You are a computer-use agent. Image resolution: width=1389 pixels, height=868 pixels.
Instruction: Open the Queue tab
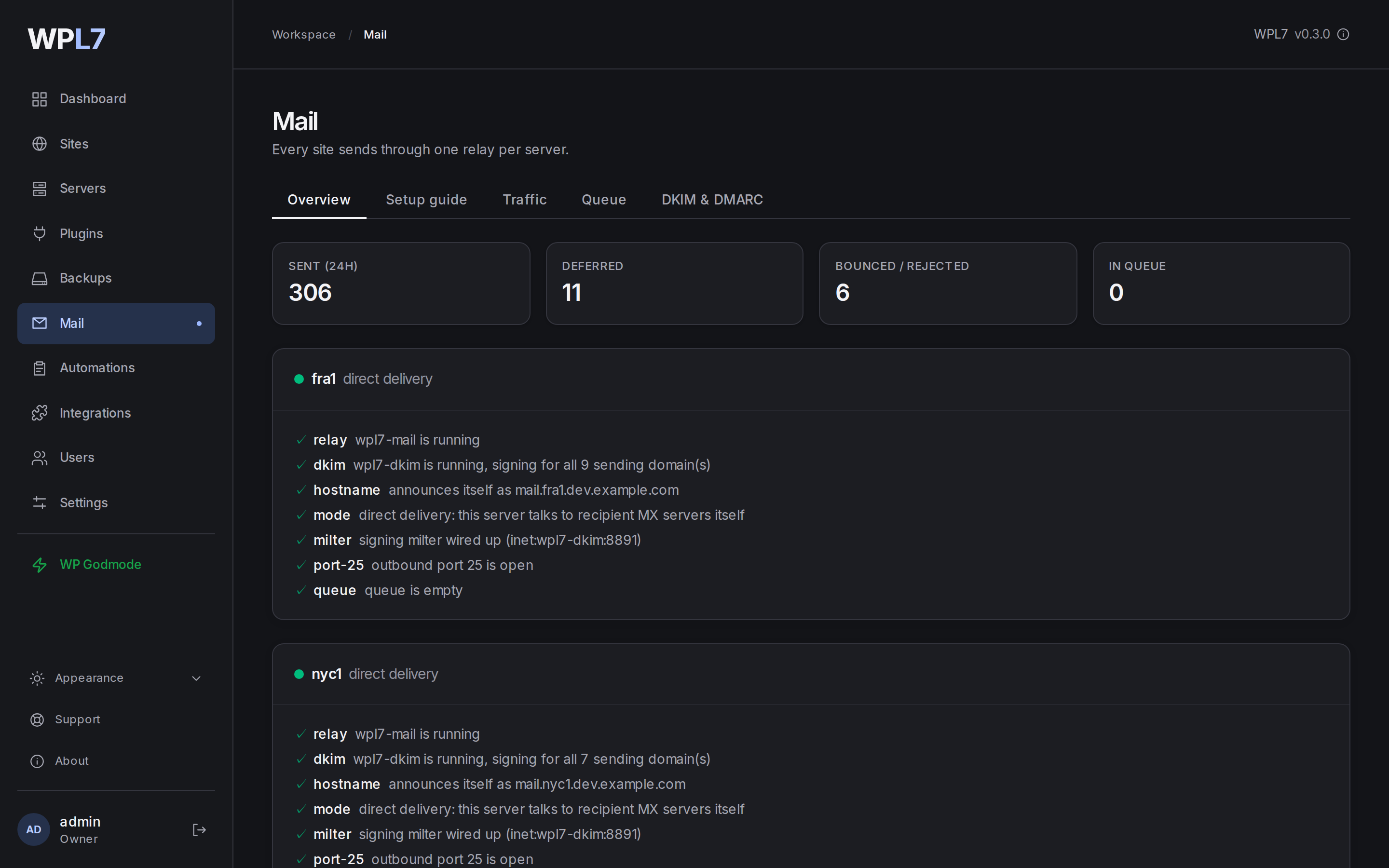pos(604,200)
